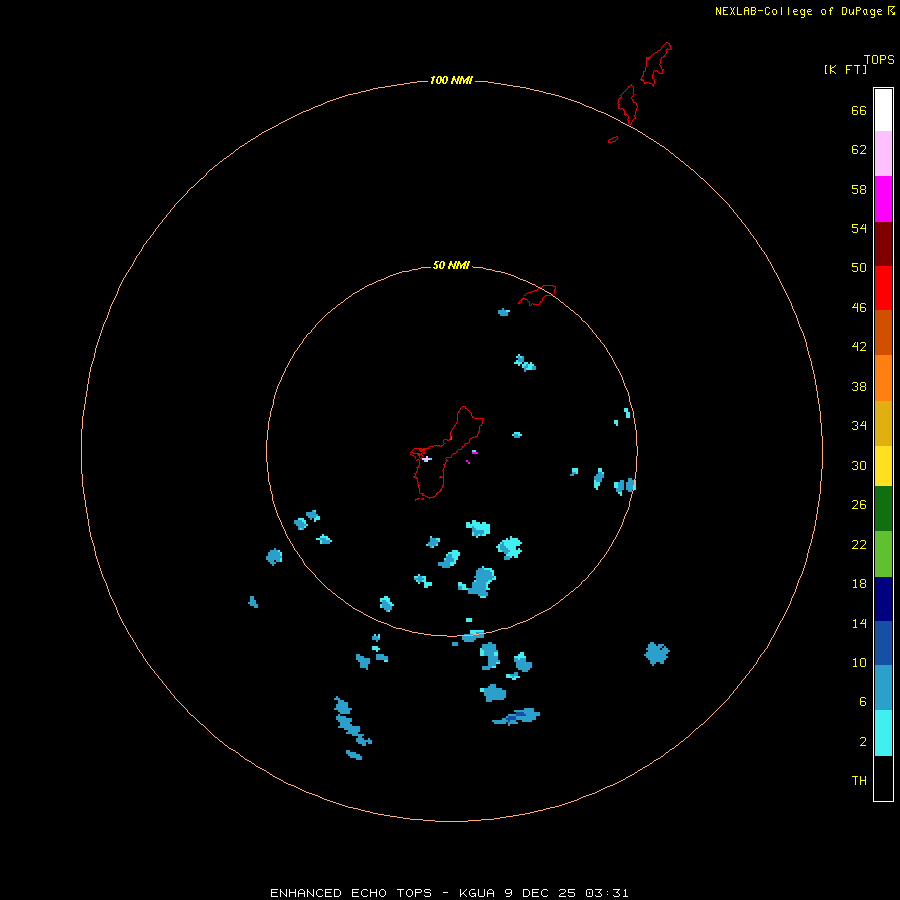This screenshot has height=900, width=900.
Task: Click the black TH threshold swatch
Action: [x=883, y=778]
